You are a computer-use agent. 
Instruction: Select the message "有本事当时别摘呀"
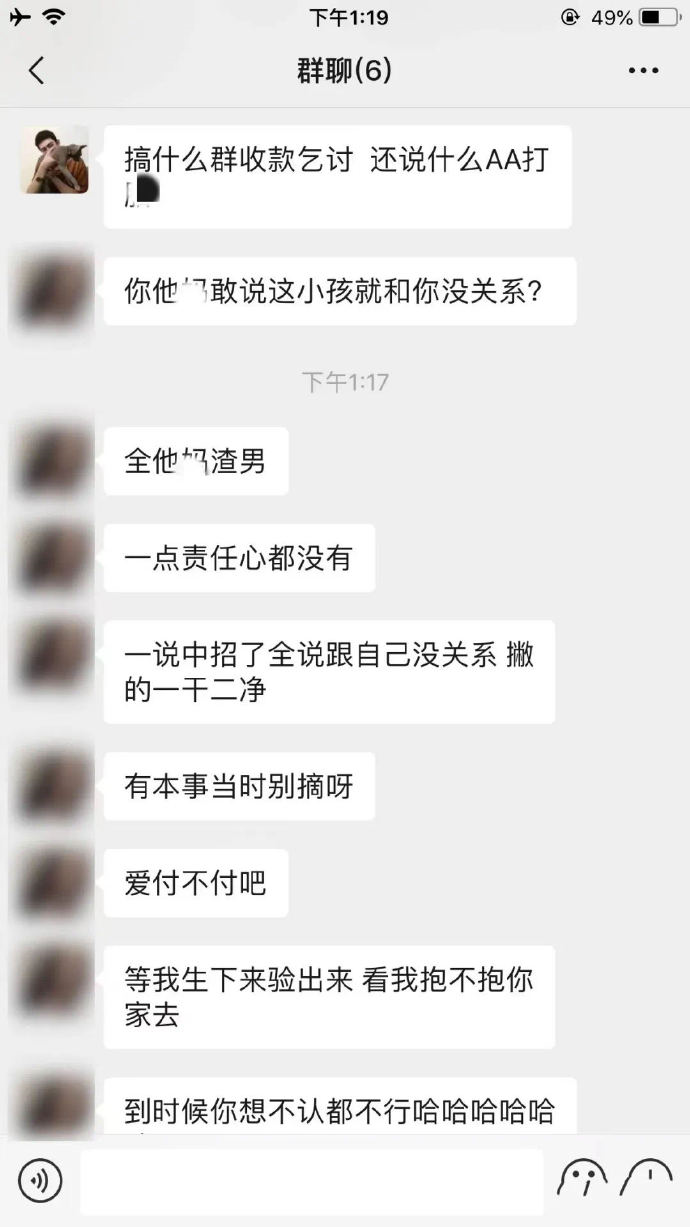click(239, 786)
